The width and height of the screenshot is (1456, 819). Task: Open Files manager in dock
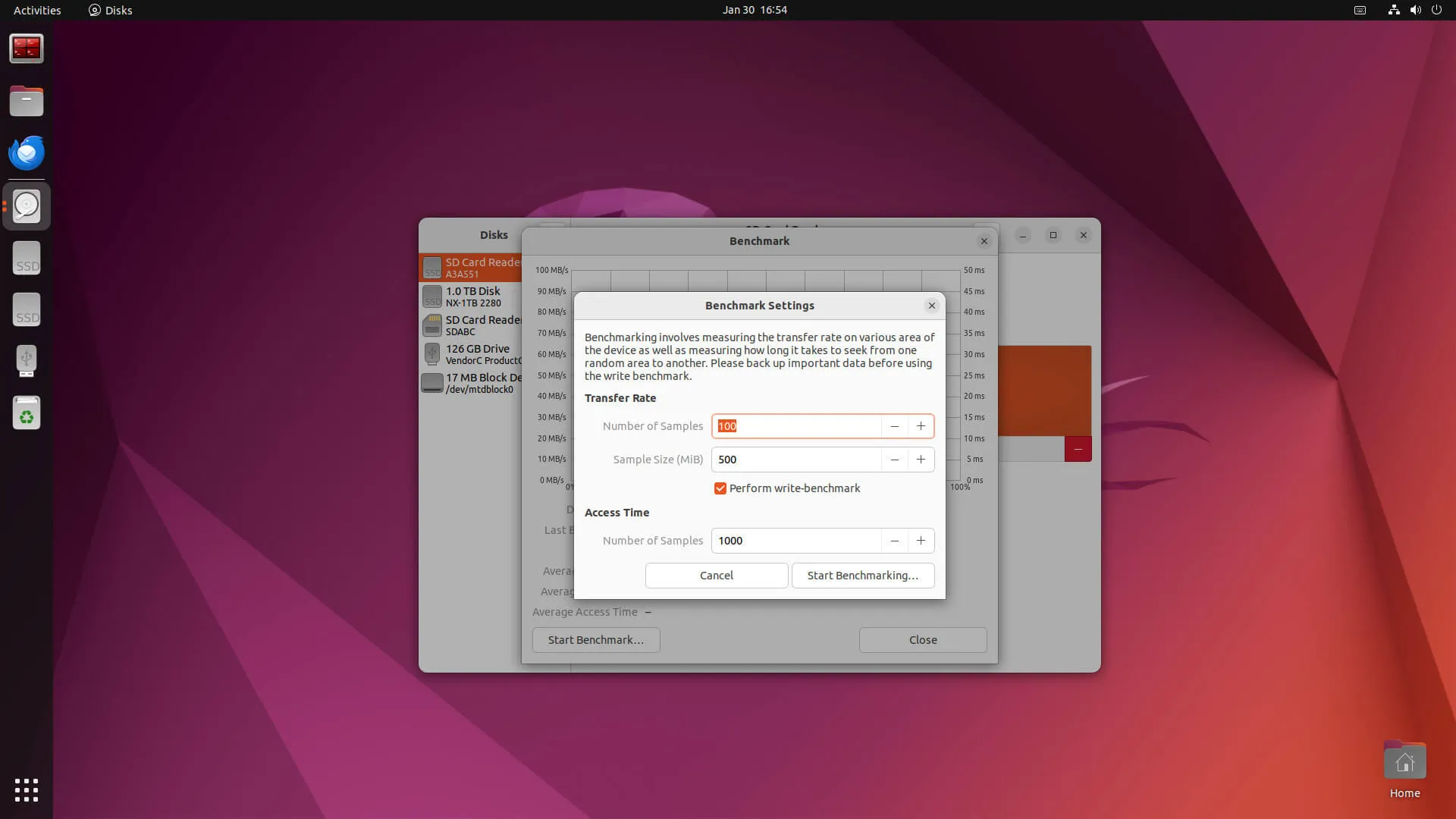point(27,101)
